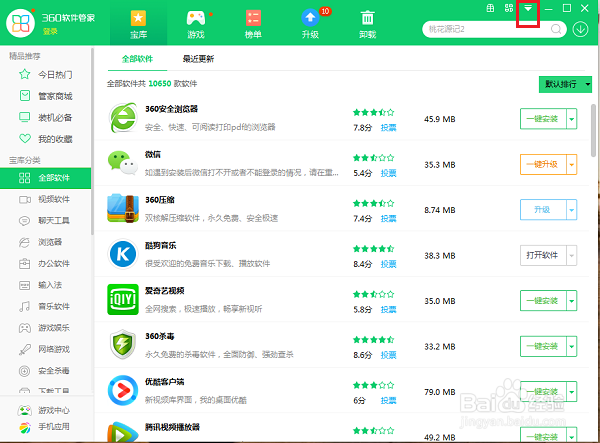Open the 榜单 ranking list tab
The width and height of the screenshot is (600, 443).
pyautogui.click(x=253, y=24)
